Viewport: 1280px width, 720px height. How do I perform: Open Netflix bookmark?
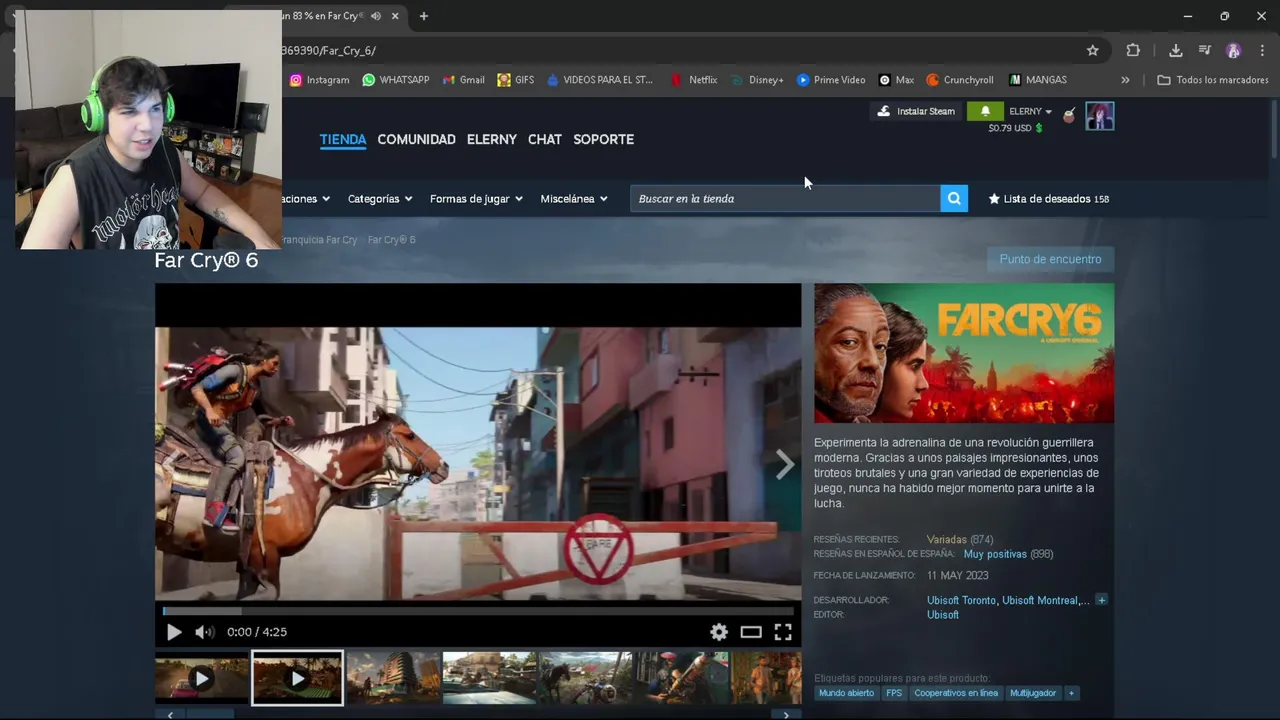click(x=694, y=80)
